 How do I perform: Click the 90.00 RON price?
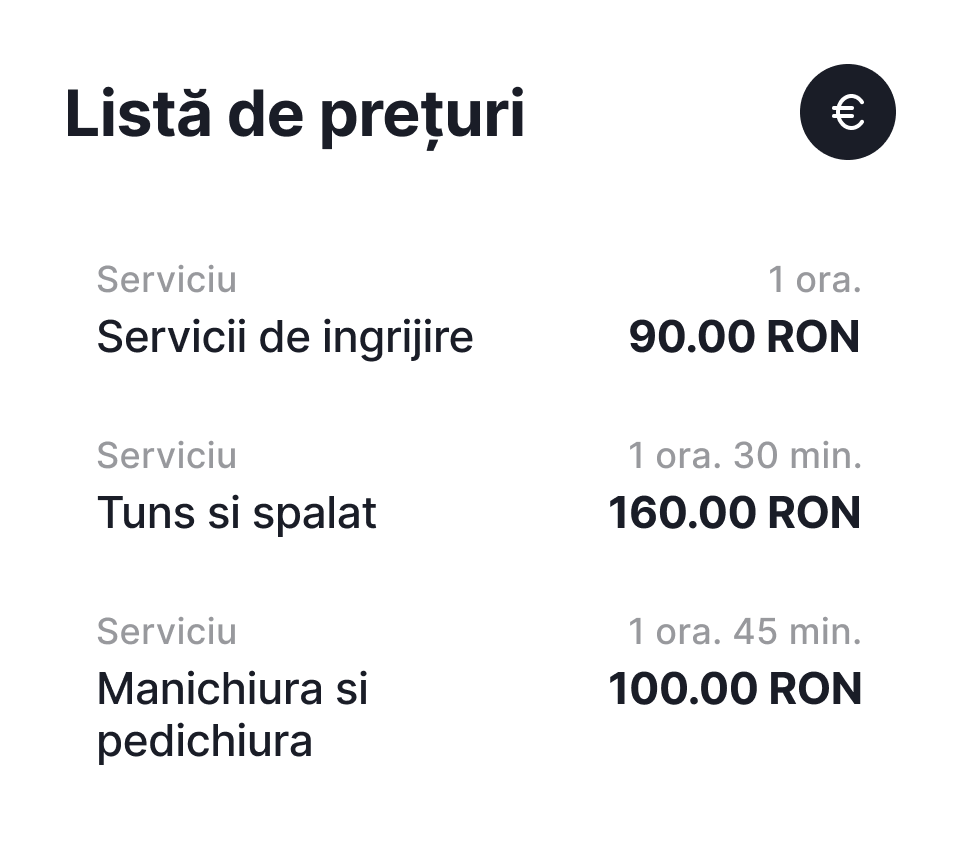743,338
